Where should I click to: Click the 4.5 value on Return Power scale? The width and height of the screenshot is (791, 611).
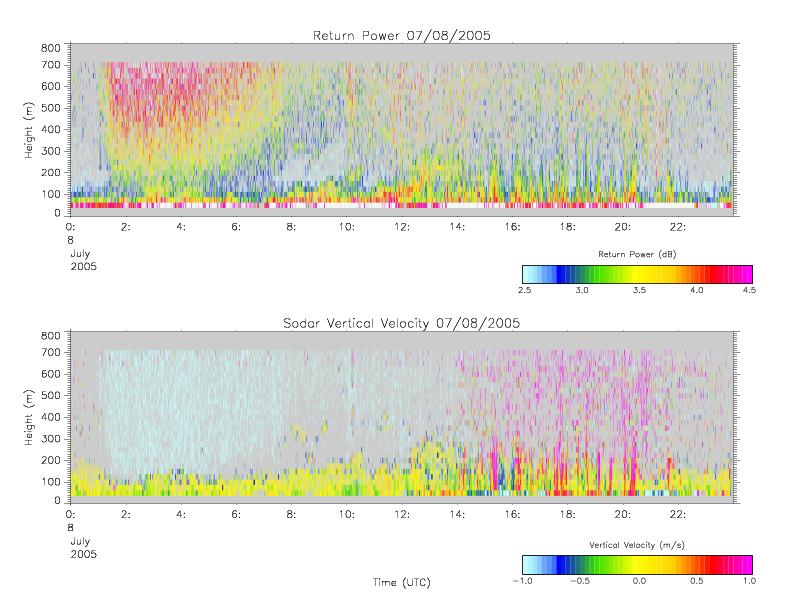pos(749,290)
